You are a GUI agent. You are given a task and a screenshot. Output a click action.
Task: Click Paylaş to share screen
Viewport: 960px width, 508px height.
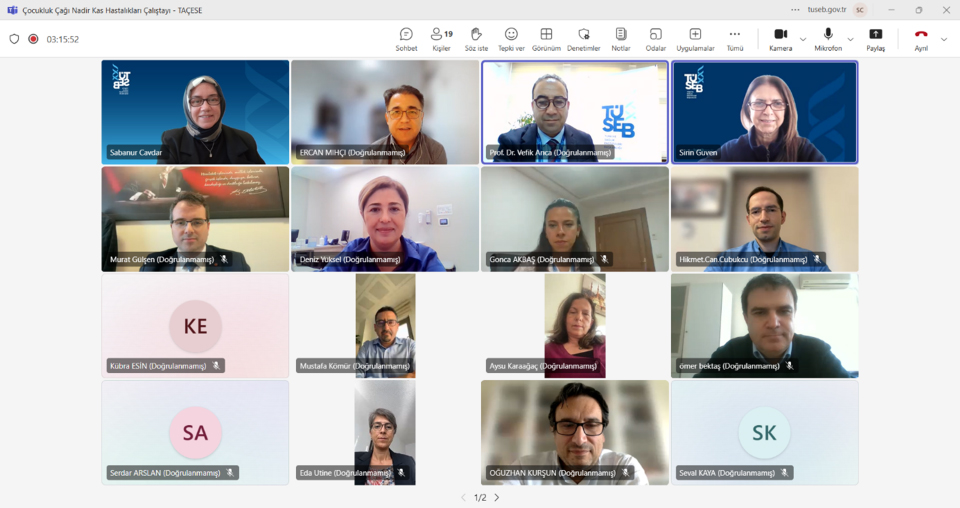click(876, 39)
